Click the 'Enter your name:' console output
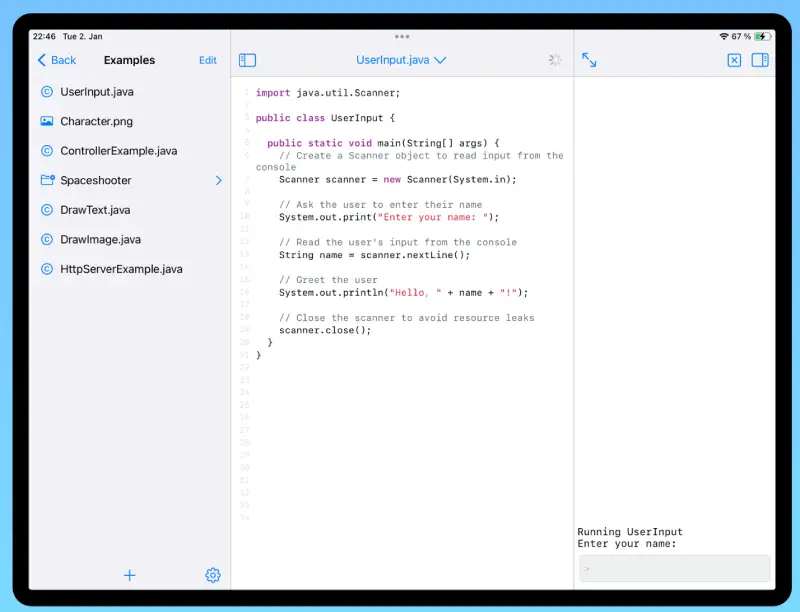Image resolution: width=800 pixels, height=612 pixels. point(627,544)
